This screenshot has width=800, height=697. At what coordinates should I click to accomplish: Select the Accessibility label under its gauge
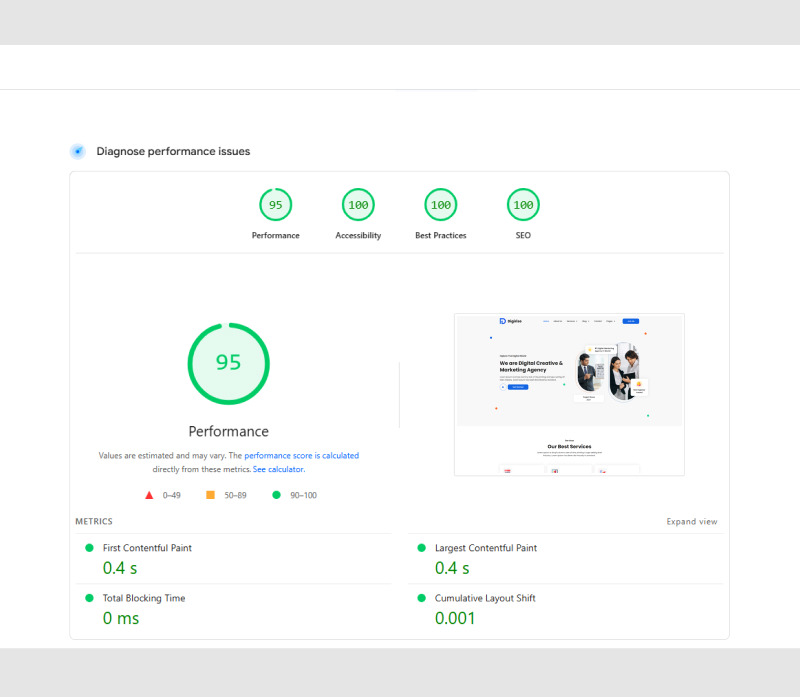[x=358, y=235]
